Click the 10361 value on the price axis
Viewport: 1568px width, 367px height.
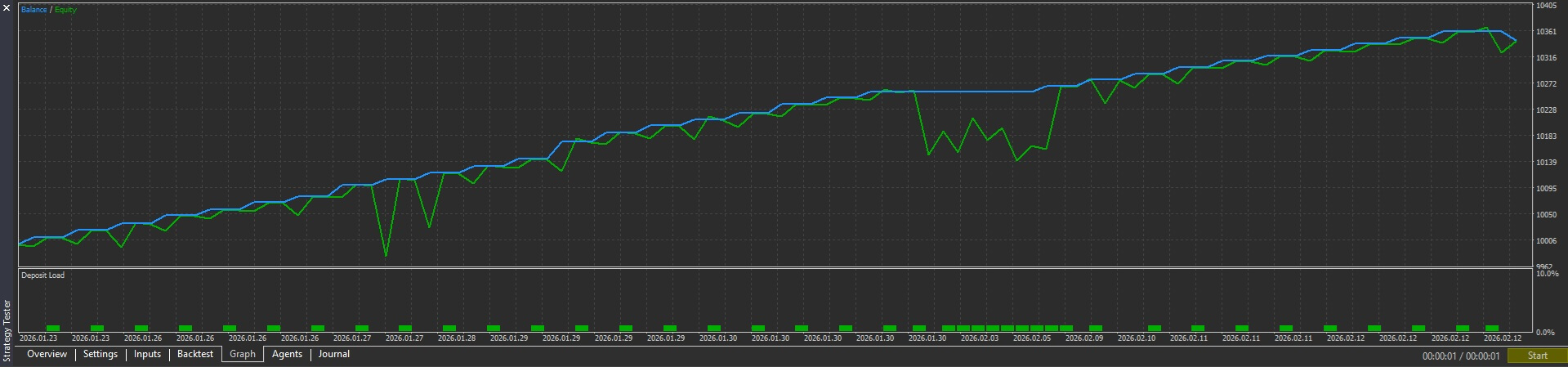tap(1546, 32)
